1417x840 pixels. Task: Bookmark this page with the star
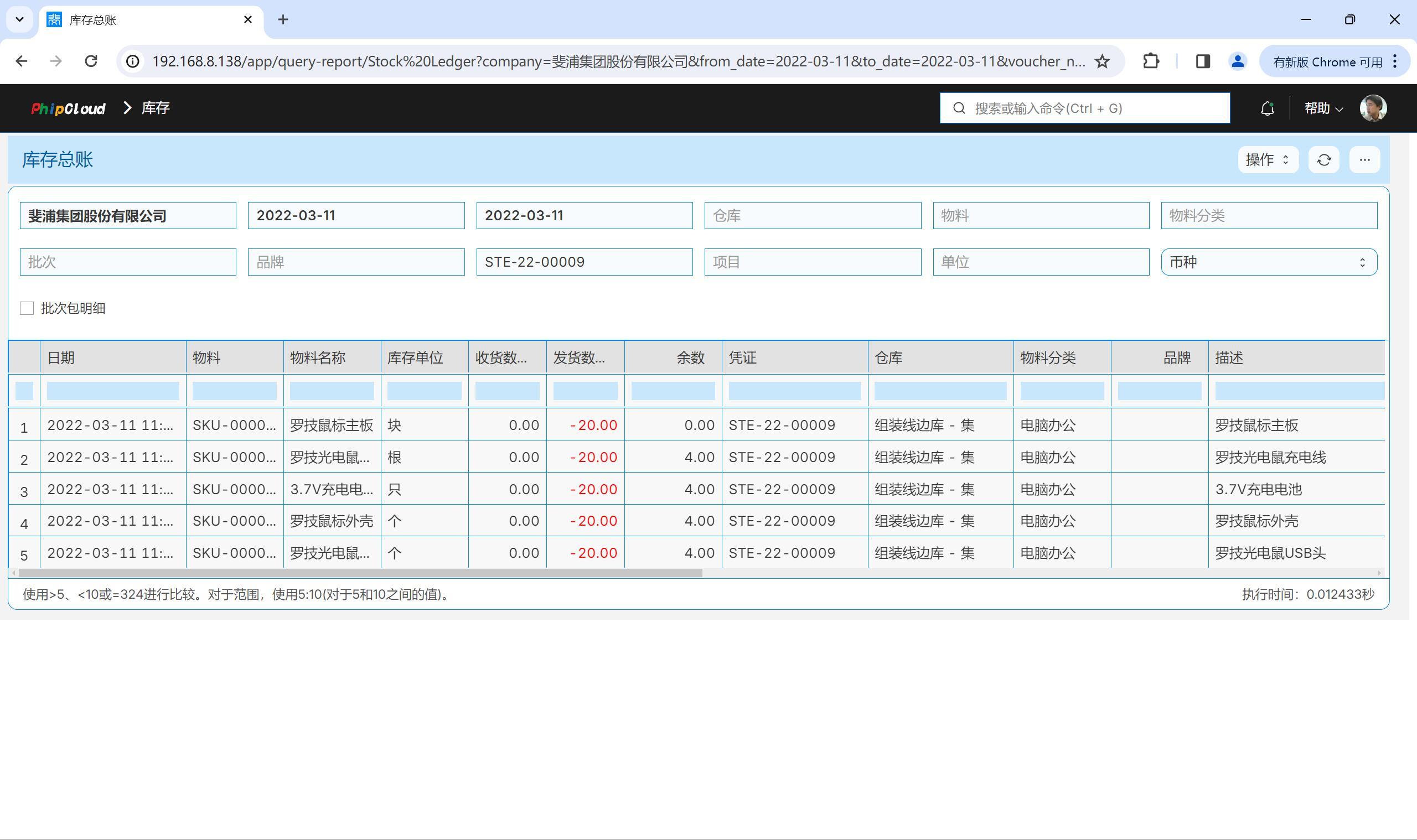click(1101, 61)
